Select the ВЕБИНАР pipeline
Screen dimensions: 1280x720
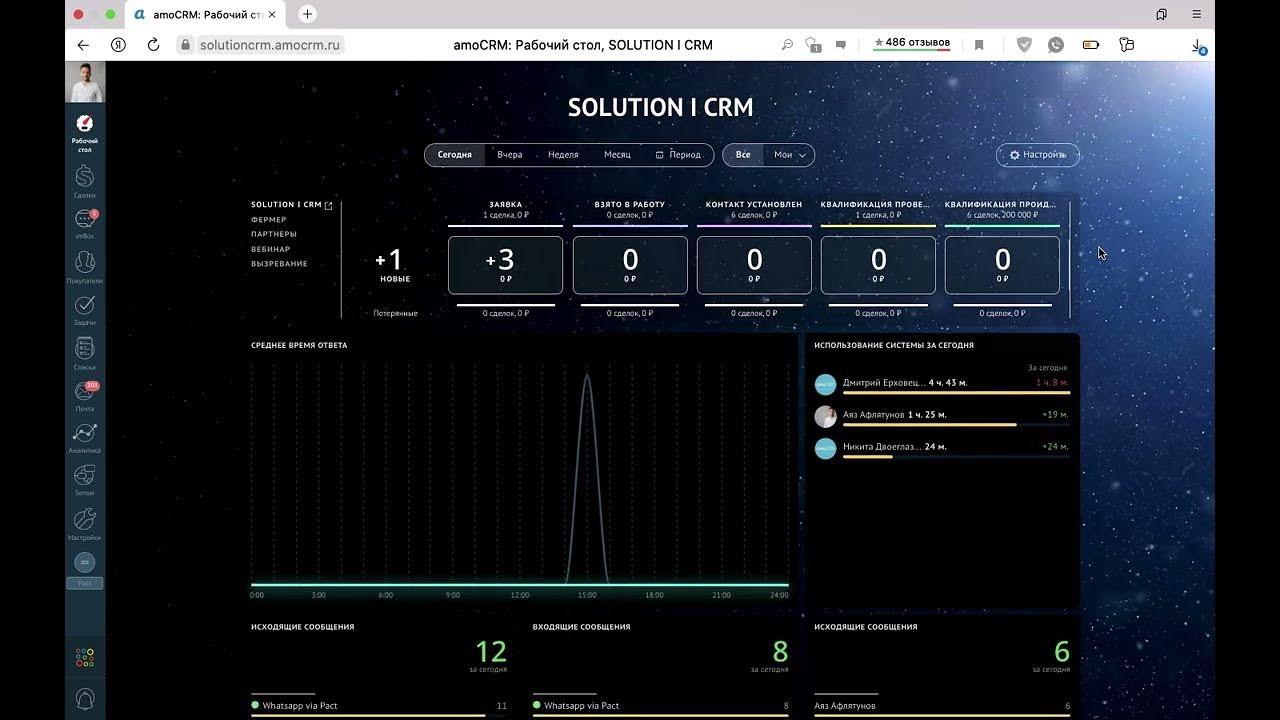(271, 249)
